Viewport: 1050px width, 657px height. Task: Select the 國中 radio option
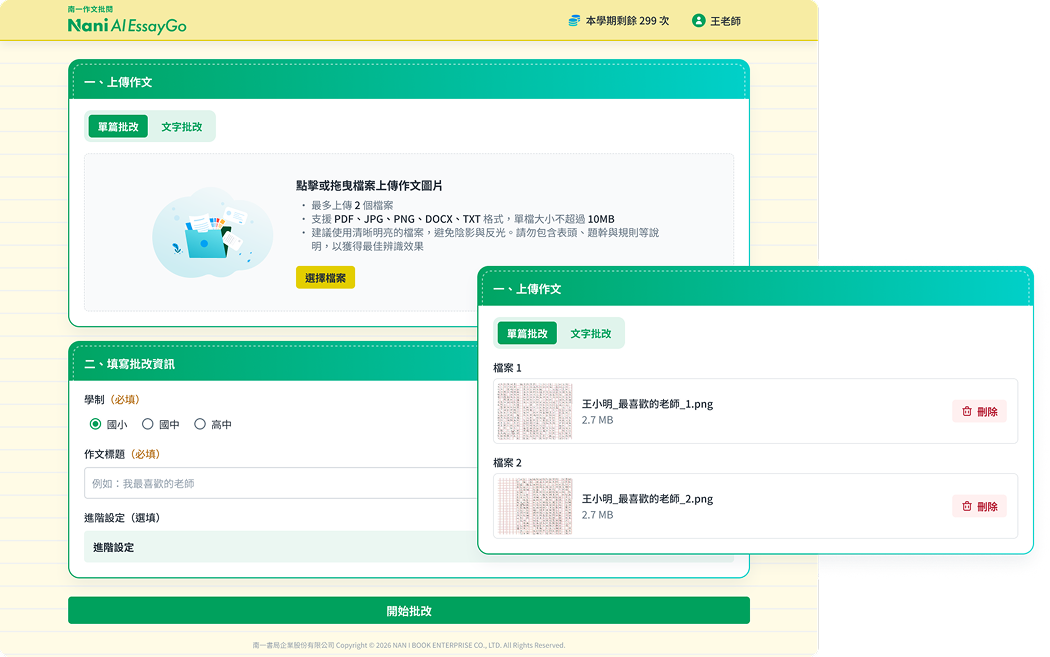(x=147, y=424)
